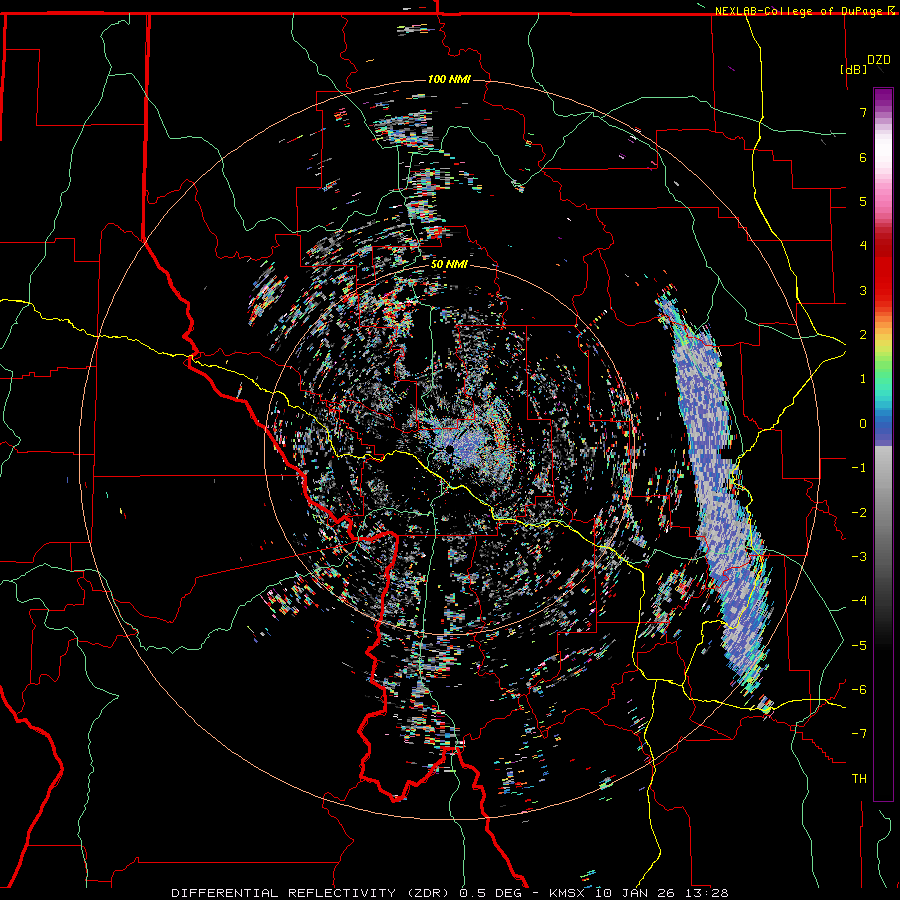This screenshot has height=900, width=900.
Task: Click the legend value 4
Action: tap(863, 246)
